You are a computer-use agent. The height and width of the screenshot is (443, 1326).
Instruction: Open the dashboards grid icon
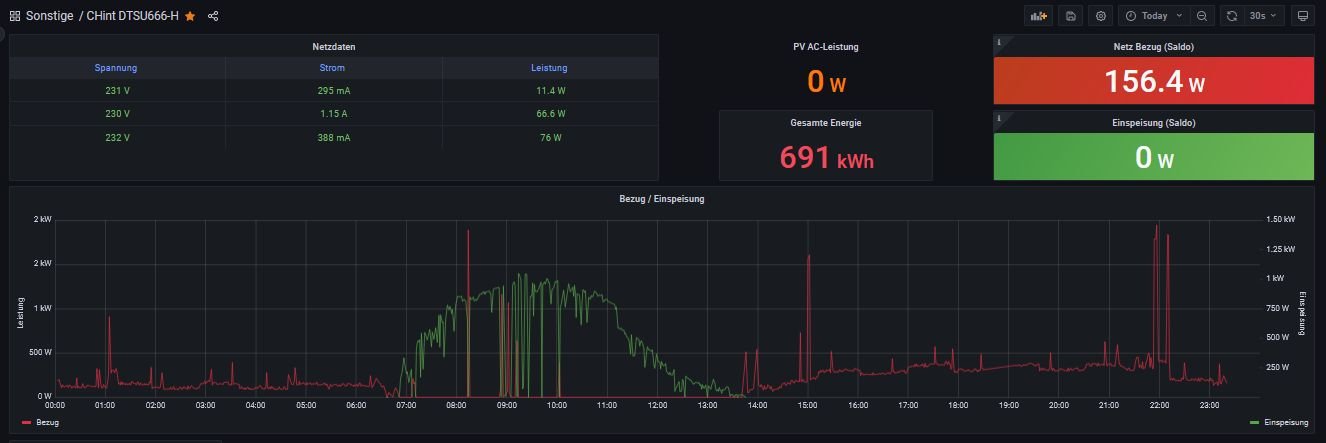coord(14,16)
